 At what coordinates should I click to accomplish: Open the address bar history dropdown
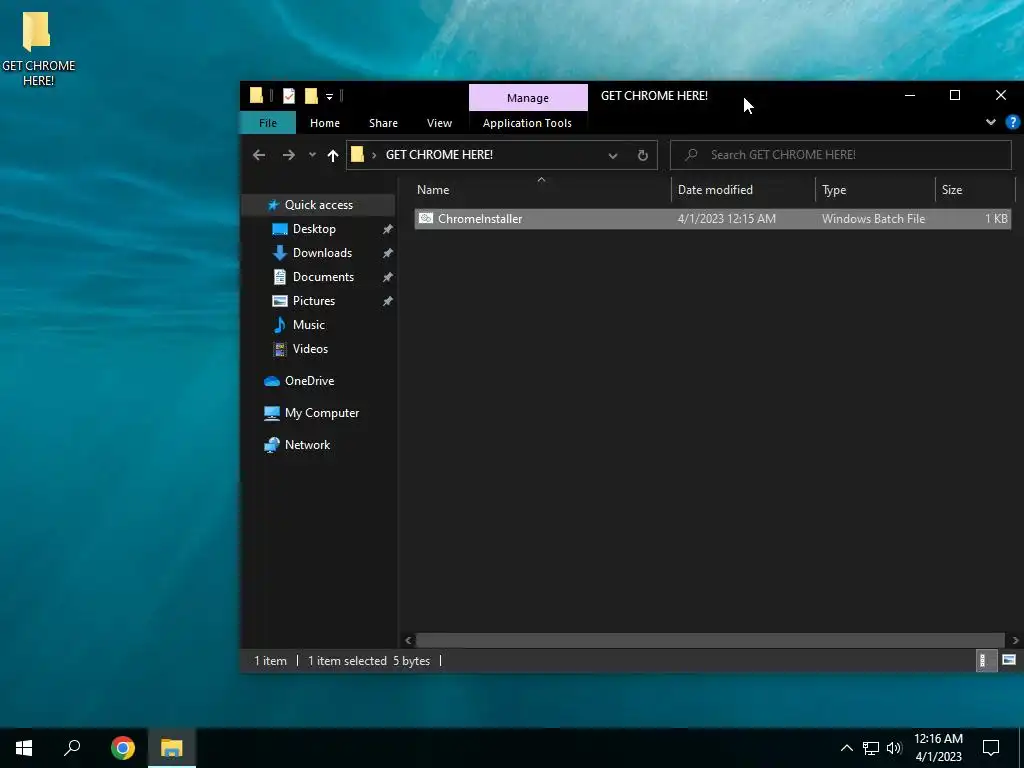click(x=613, y=155)
